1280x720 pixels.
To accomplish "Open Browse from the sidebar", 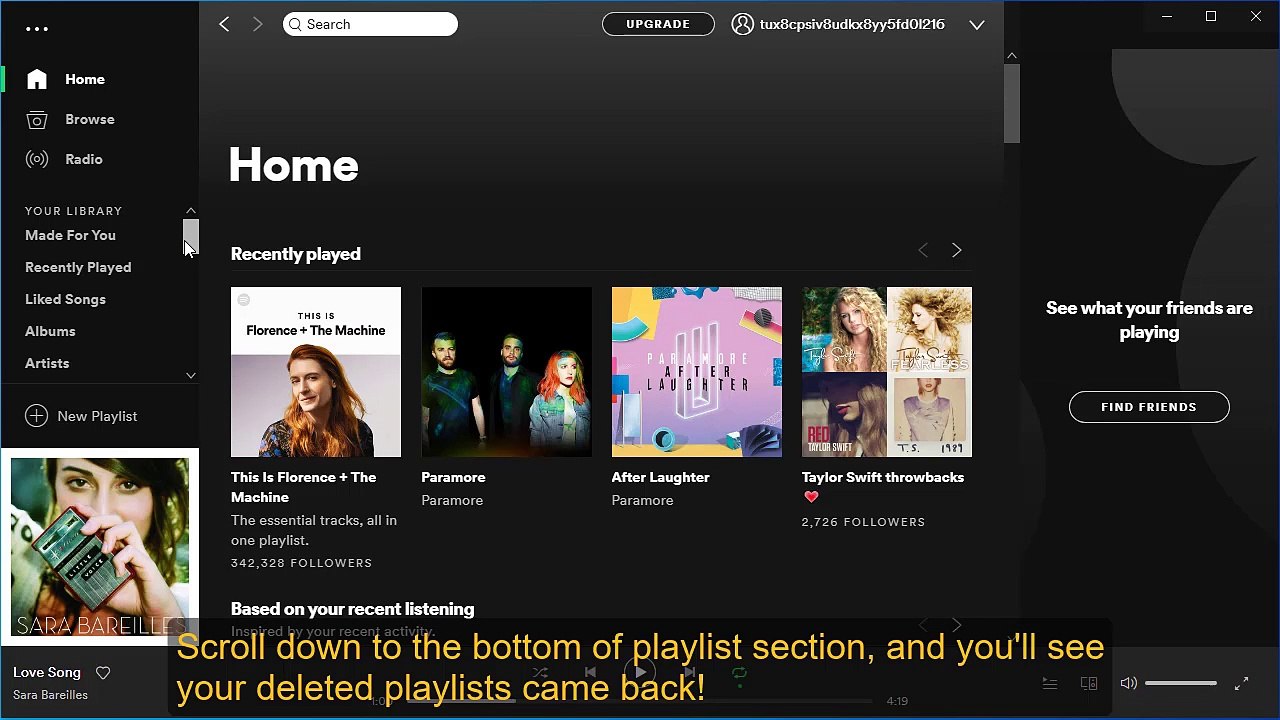I will point(90,119).
